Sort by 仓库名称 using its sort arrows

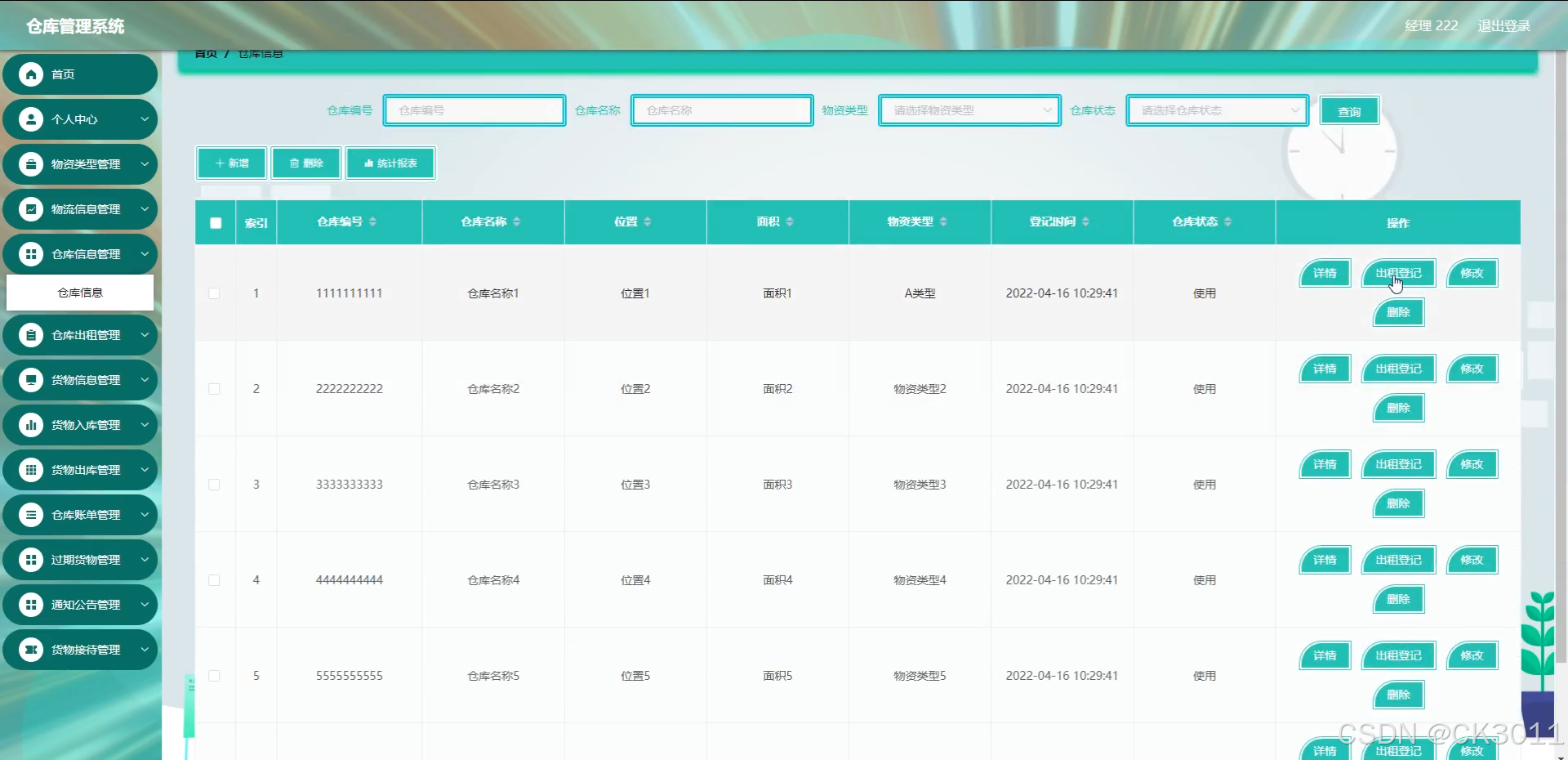point(516,221)
